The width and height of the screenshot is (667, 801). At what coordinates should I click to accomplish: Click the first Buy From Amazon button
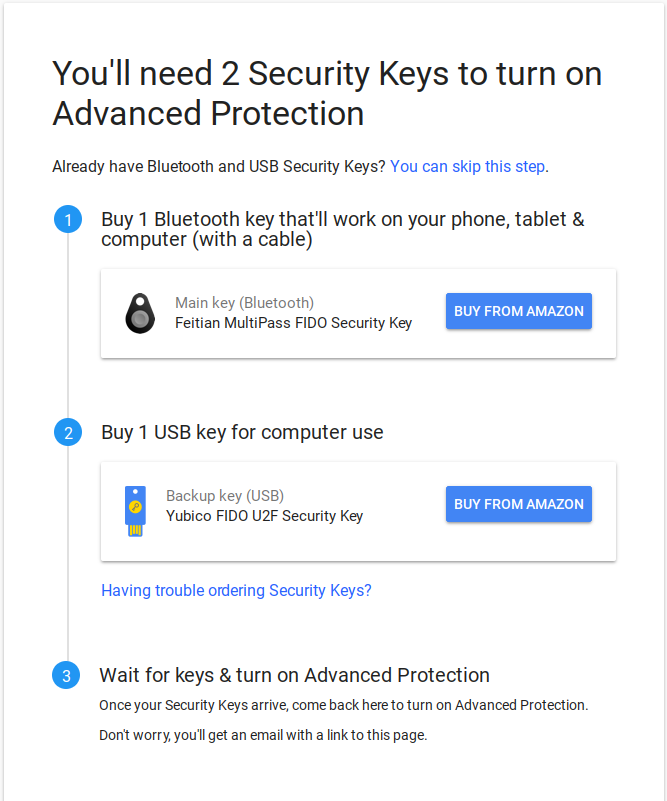(518, 311)
